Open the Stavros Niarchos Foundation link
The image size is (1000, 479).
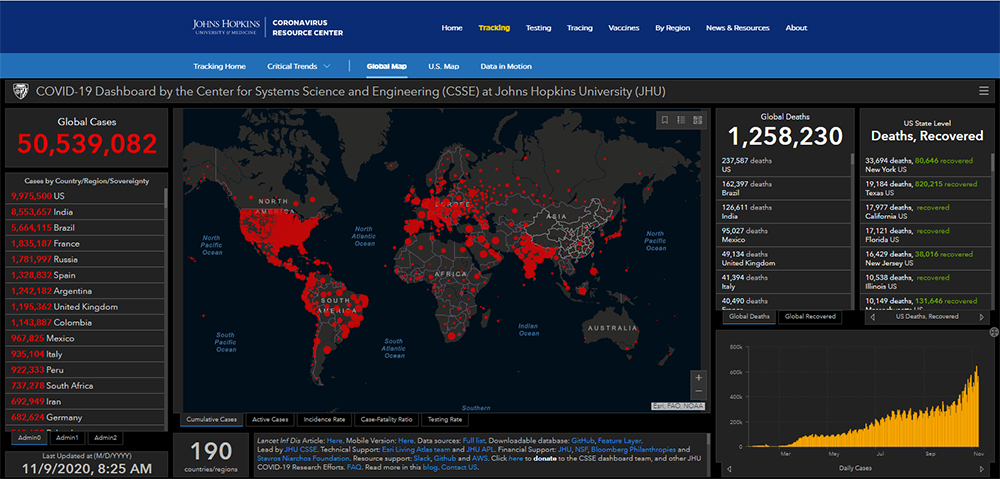coord(301,459)
